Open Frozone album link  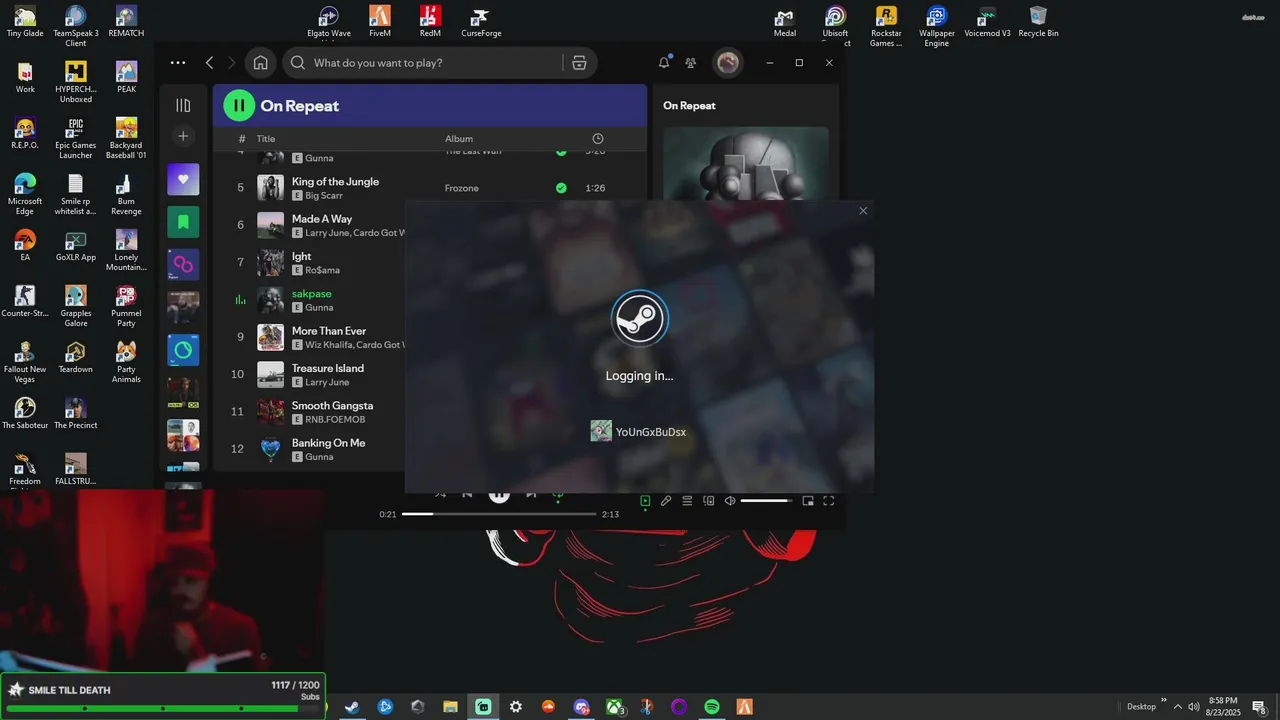[462, 188]
